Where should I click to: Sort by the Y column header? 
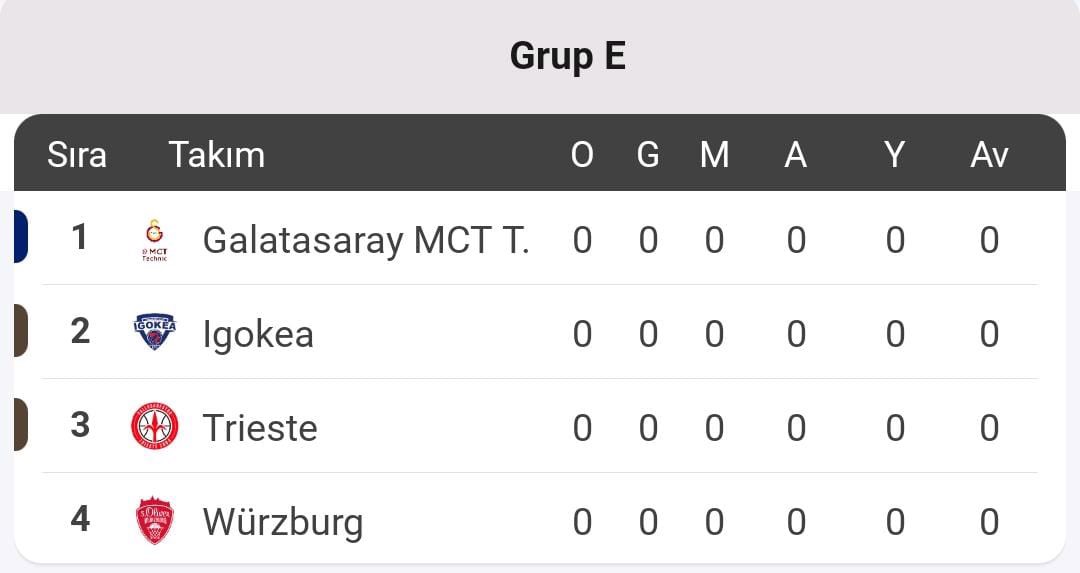click(x=894, y=155)
